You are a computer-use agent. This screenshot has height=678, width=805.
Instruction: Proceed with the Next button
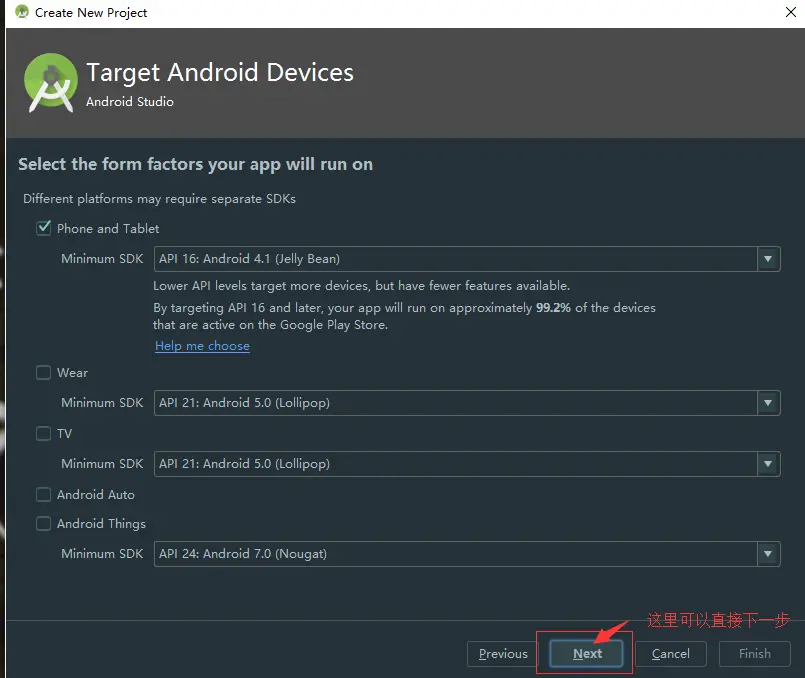tap(587, 654)
